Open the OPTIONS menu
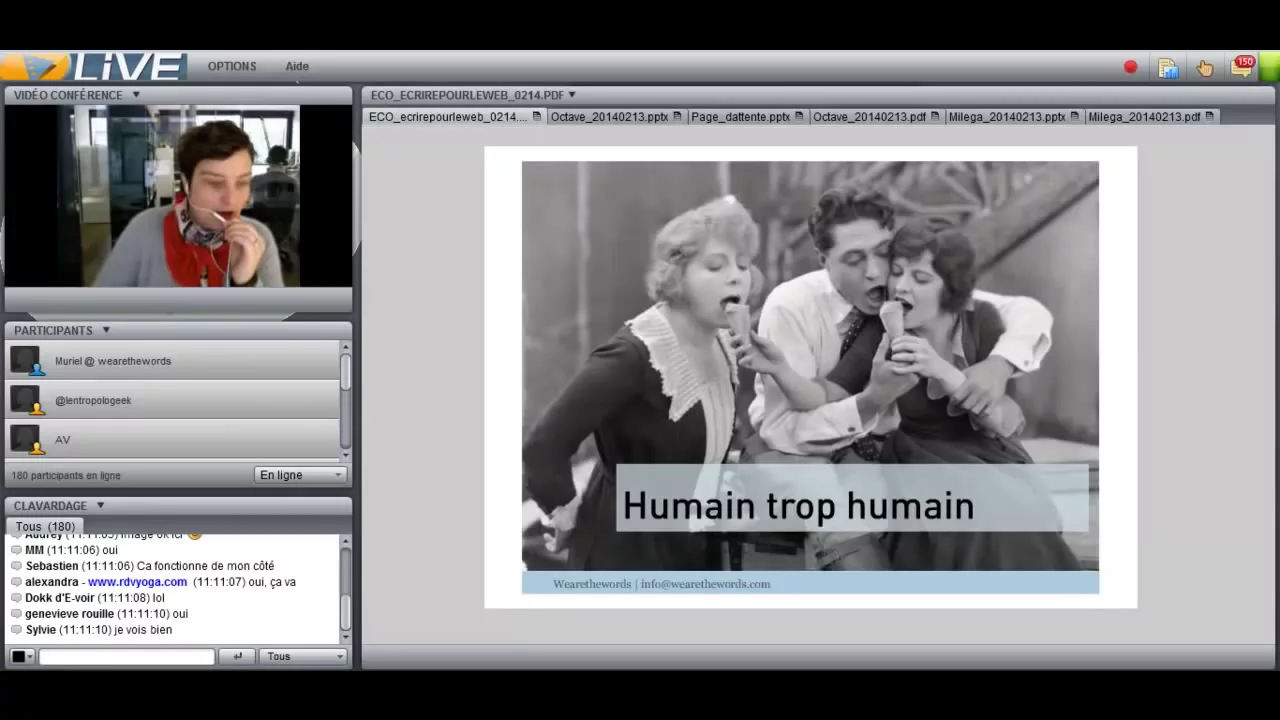The width and height of the screenshot is (1280, 720). tap(232, 66)
